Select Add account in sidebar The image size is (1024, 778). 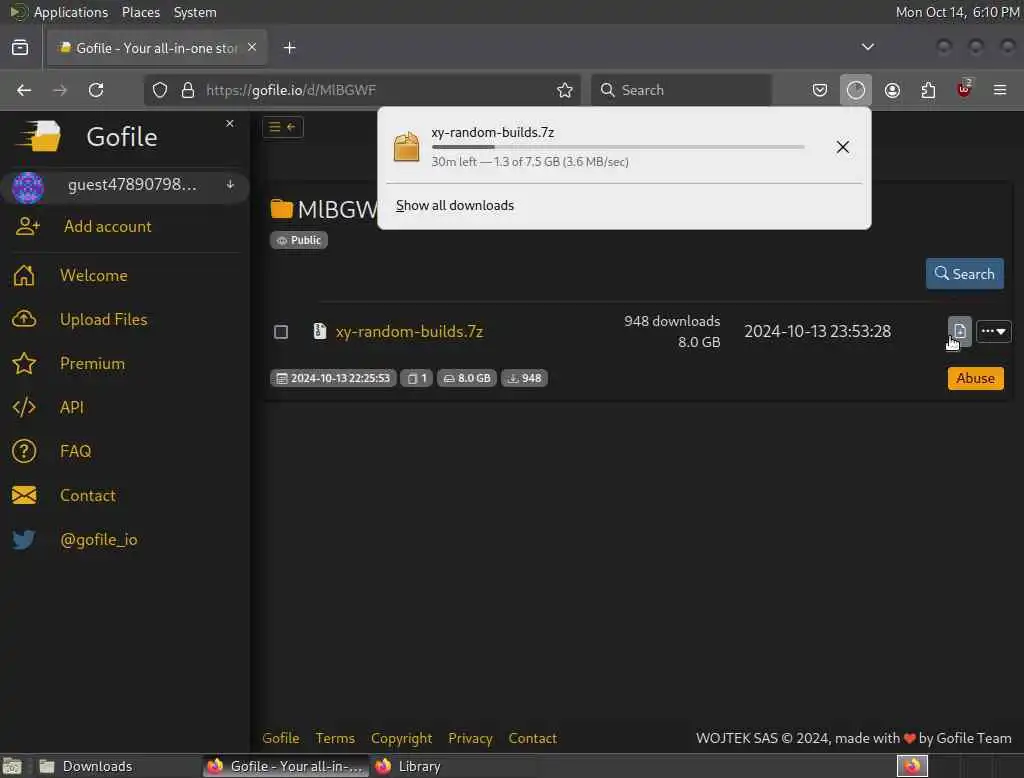(x=108, y=227)
